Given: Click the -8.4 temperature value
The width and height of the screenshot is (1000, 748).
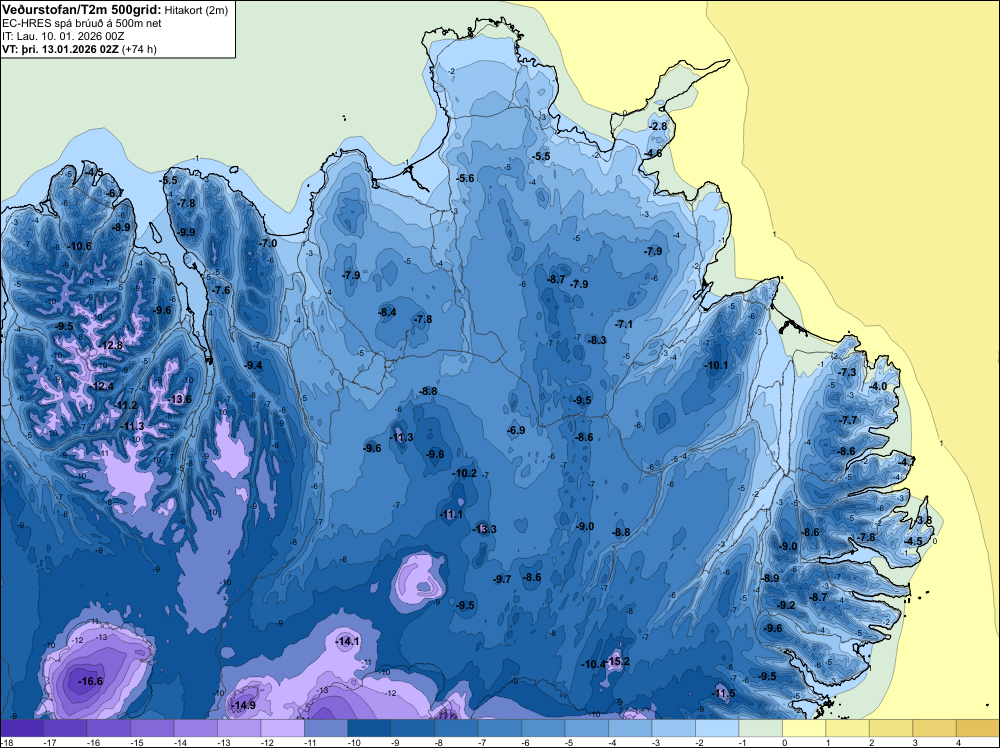Looking at the screenshot, I should 387,312.
